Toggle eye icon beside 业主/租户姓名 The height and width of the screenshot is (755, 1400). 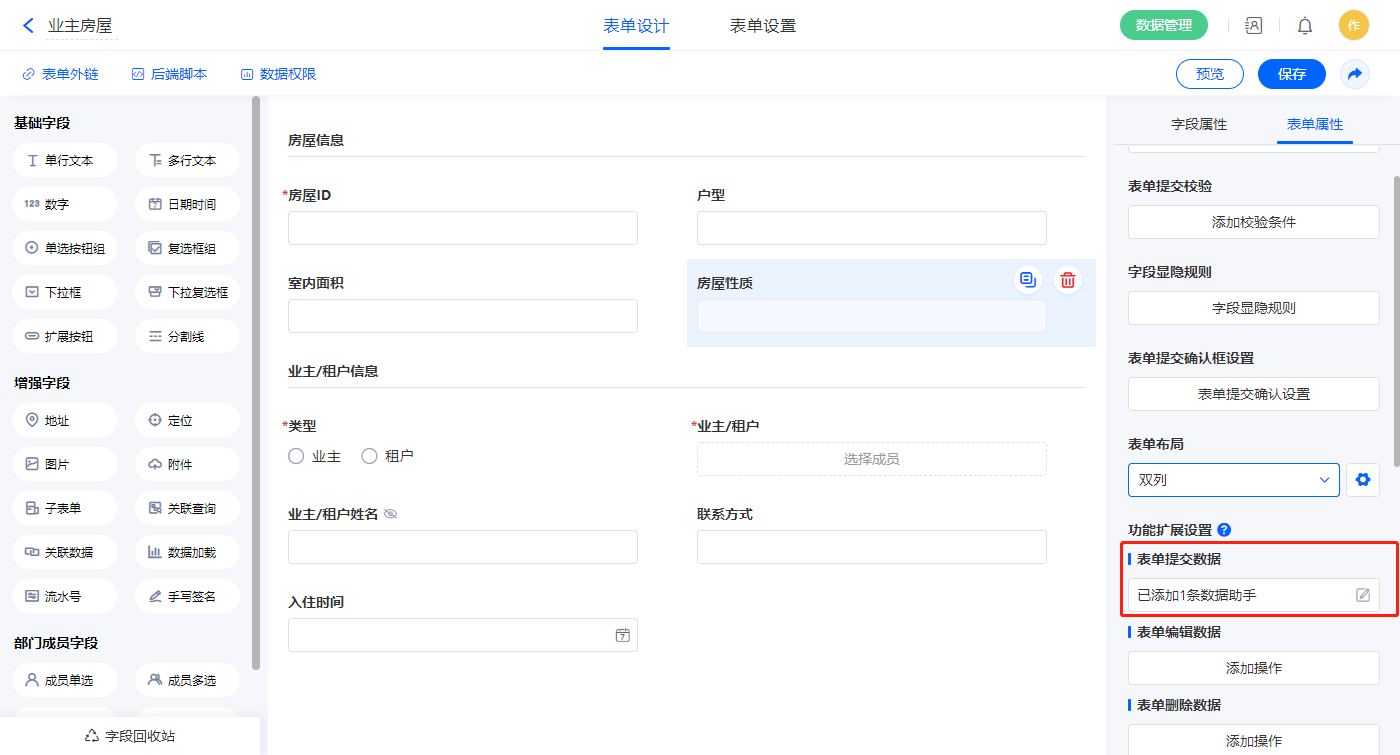click(x=391, y=514)
